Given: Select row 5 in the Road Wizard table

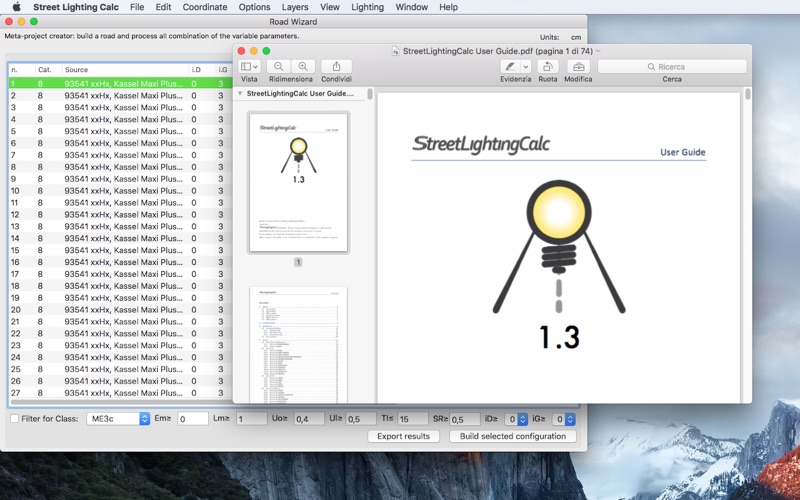Looking at the screenshot, I should click(x=121, y=131).
